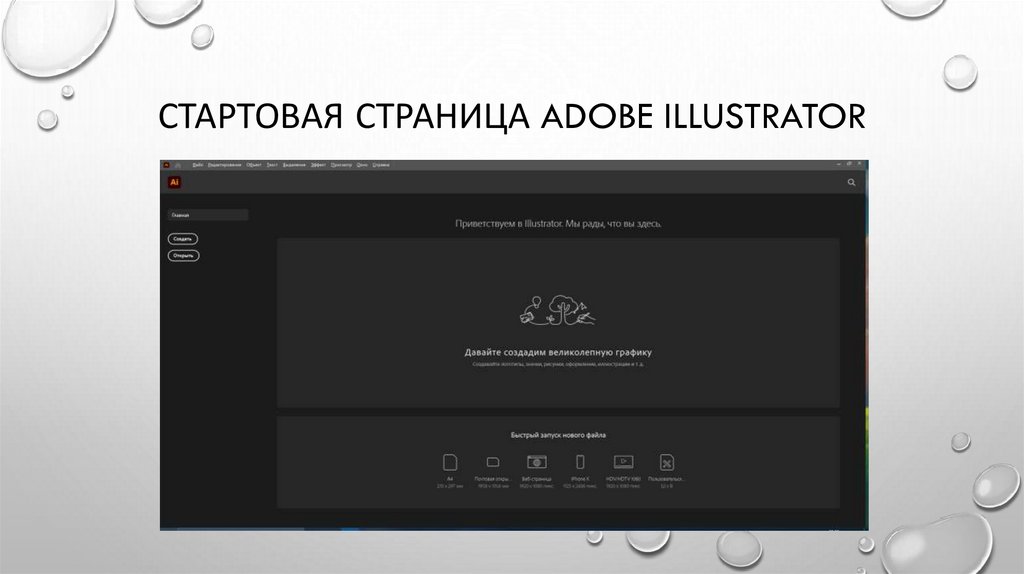Screen dimensions: 1024x574
Task: Open the Окно menu
Action: (x=362, y=165)
